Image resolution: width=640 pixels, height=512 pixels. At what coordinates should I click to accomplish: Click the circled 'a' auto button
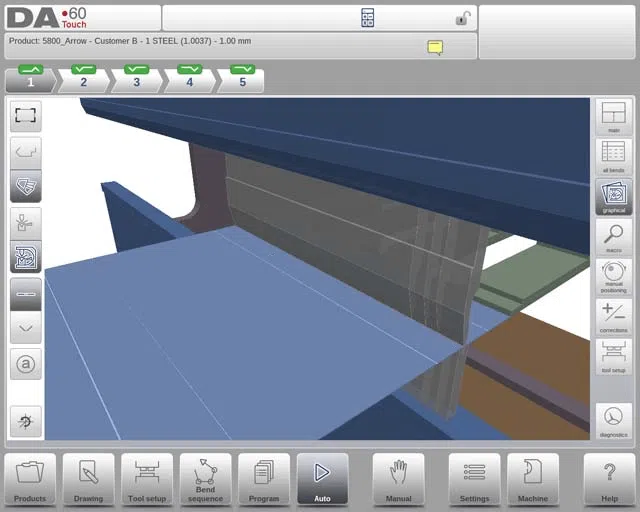pos(26,364)
